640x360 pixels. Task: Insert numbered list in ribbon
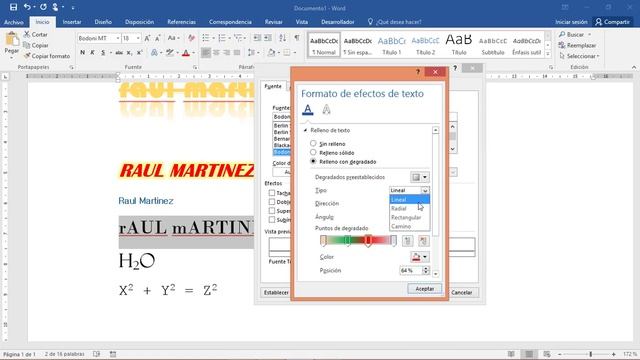pyautogui.click(x=222, y=38)
